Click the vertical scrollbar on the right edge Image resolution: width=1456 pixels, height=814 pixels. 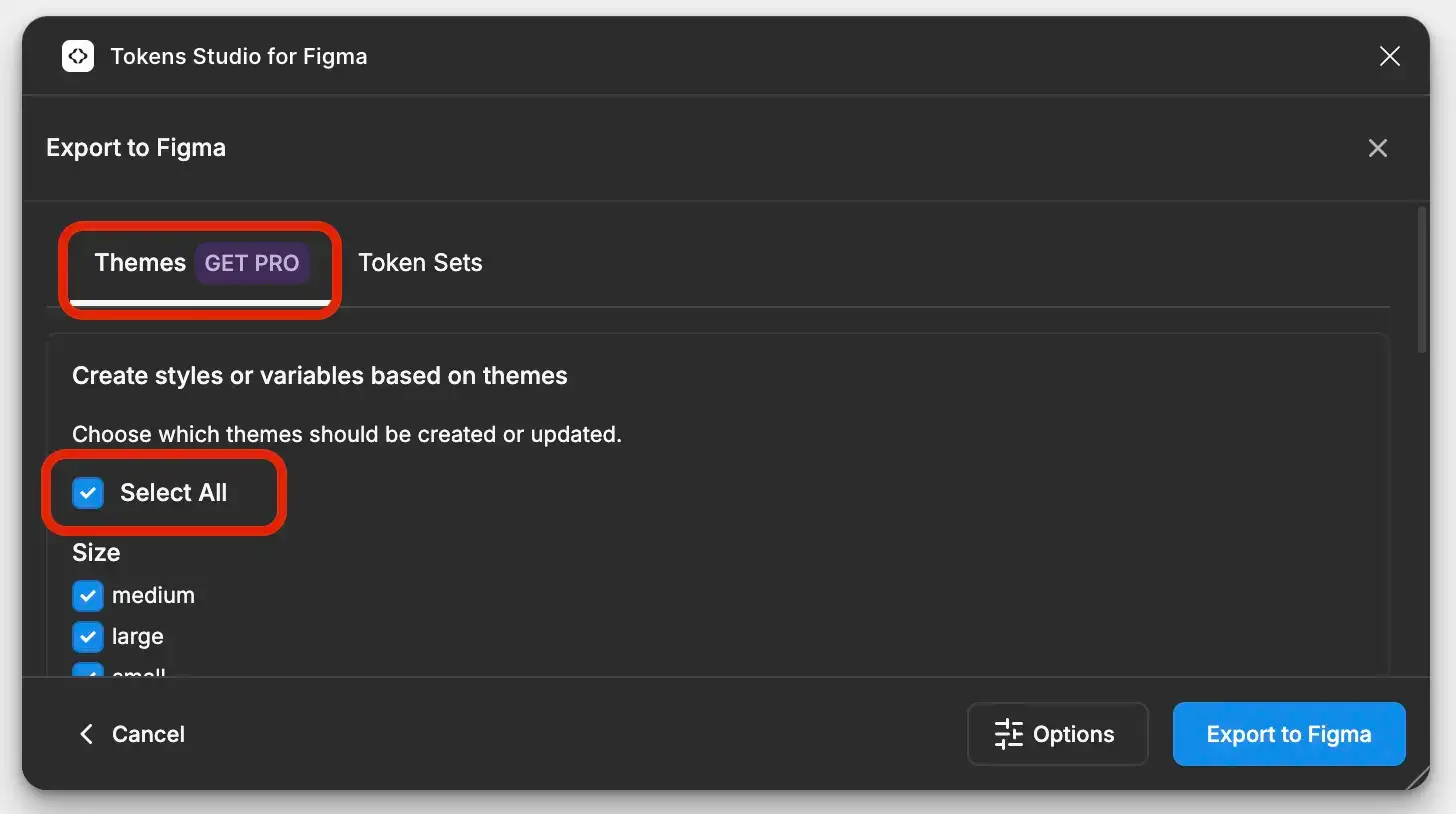pyautogui.click(x=1421, y=280)
